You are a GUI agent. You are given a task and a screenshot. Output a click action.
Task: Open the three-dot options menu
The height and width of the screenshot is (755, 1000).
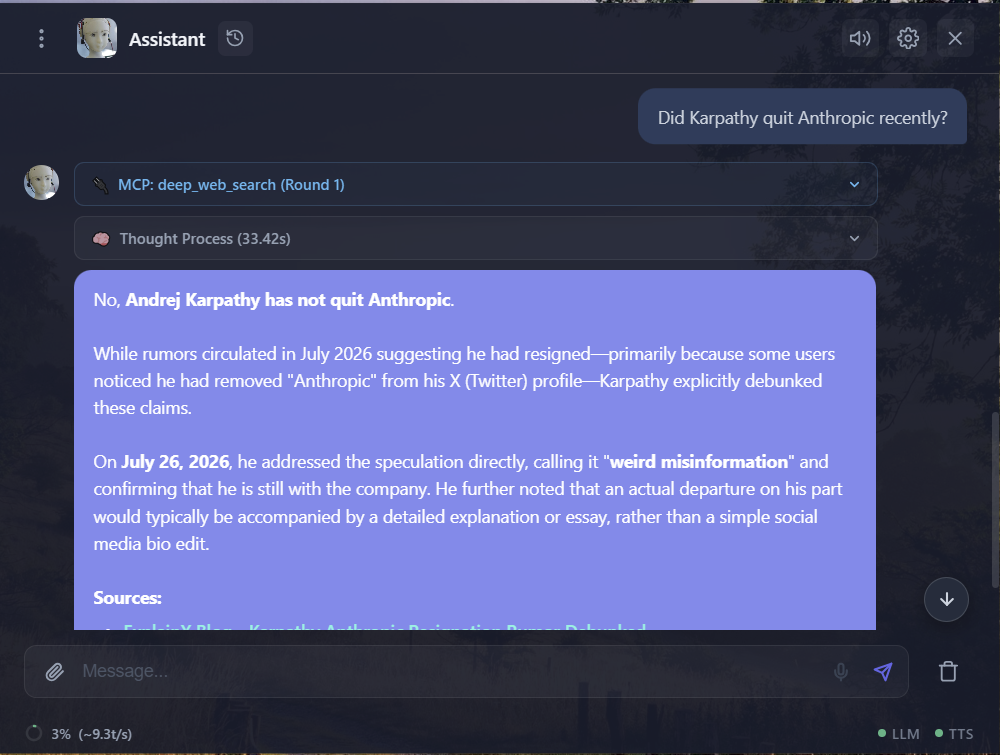(x=41, y=39)
